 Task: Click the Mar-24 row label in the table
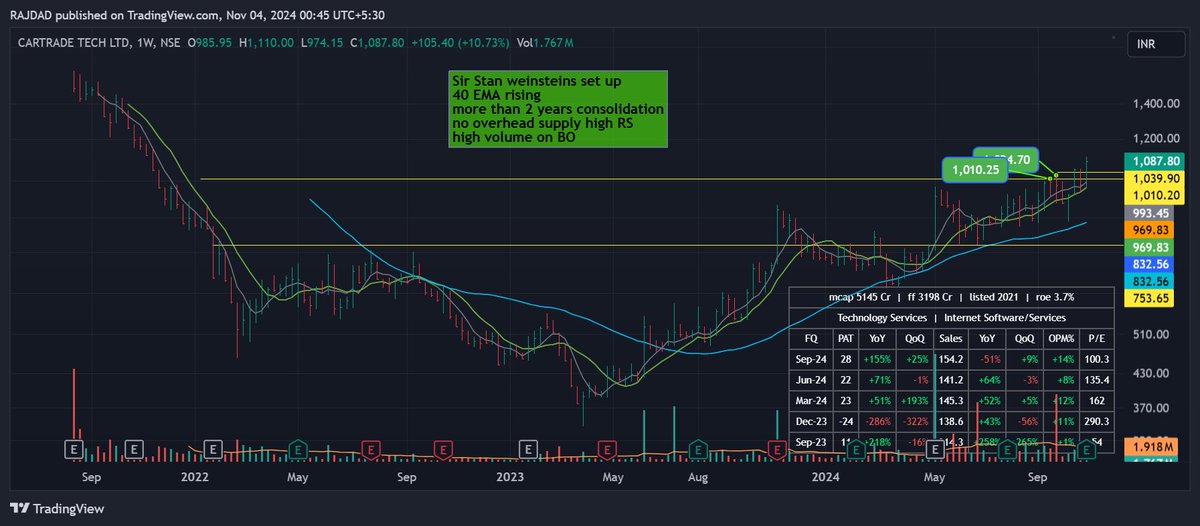811,399
